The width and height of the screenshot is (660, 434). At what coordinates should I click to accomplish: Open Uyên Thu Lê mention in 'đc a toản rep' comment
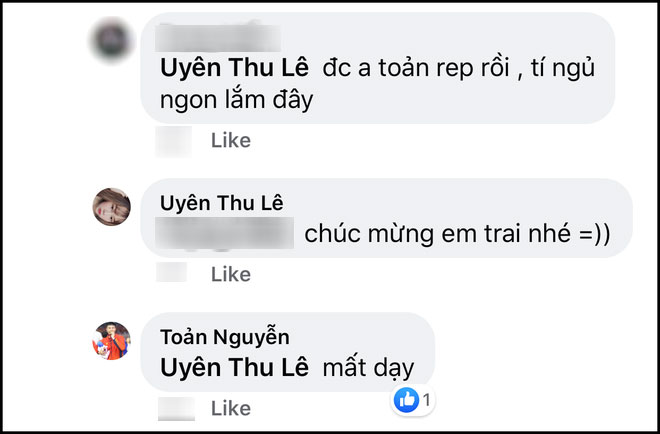tap(234, 68)
